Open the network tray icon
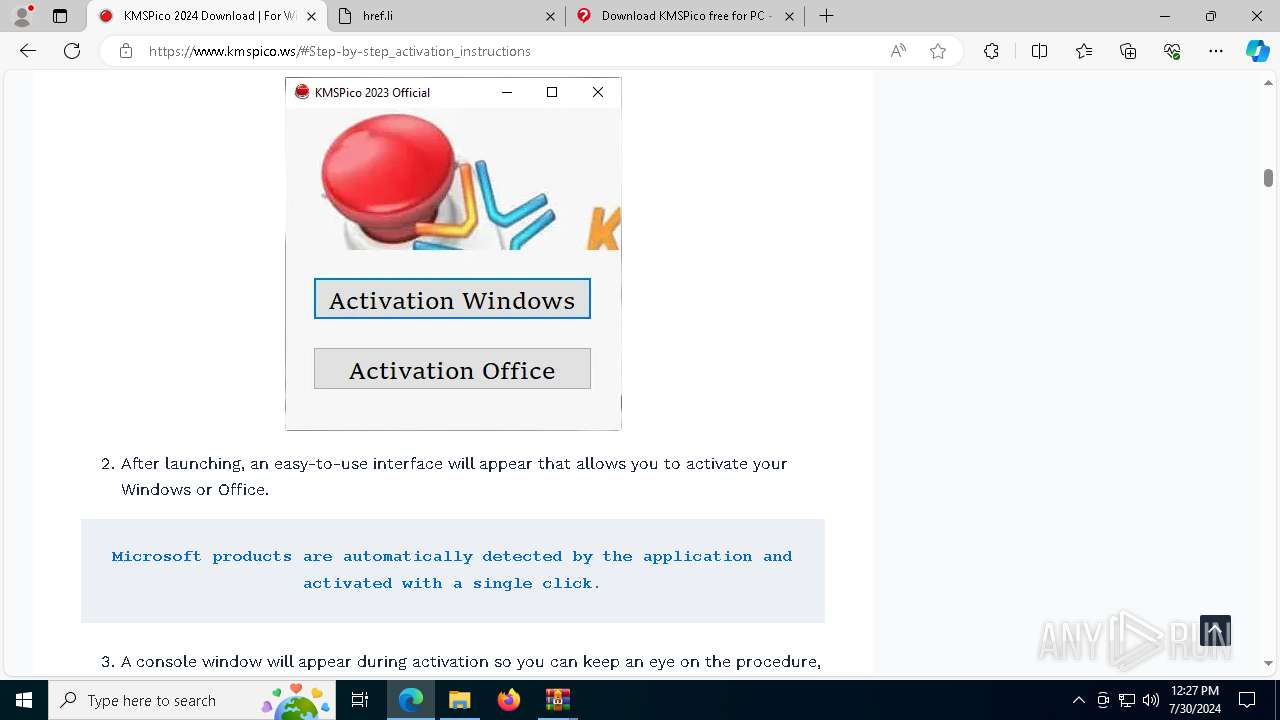This screenshot has height=720, width=1280. 1127,700
